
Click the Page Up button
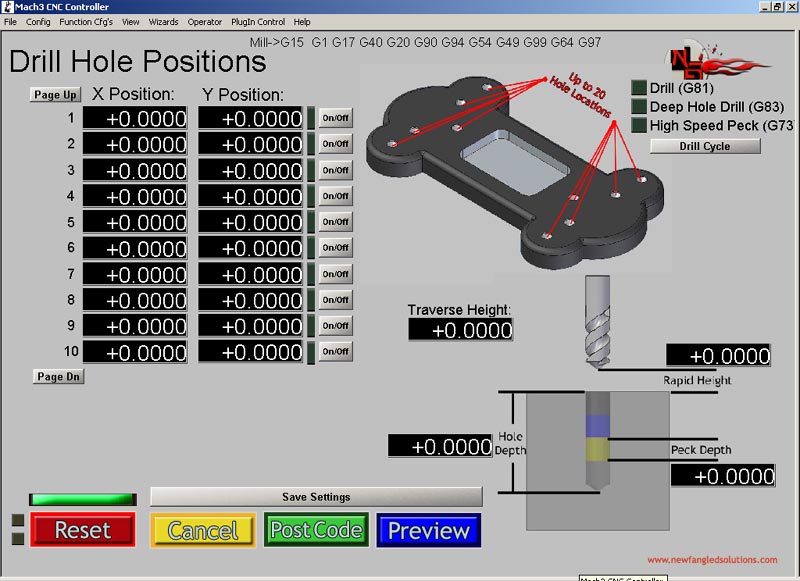coord(55,95)
